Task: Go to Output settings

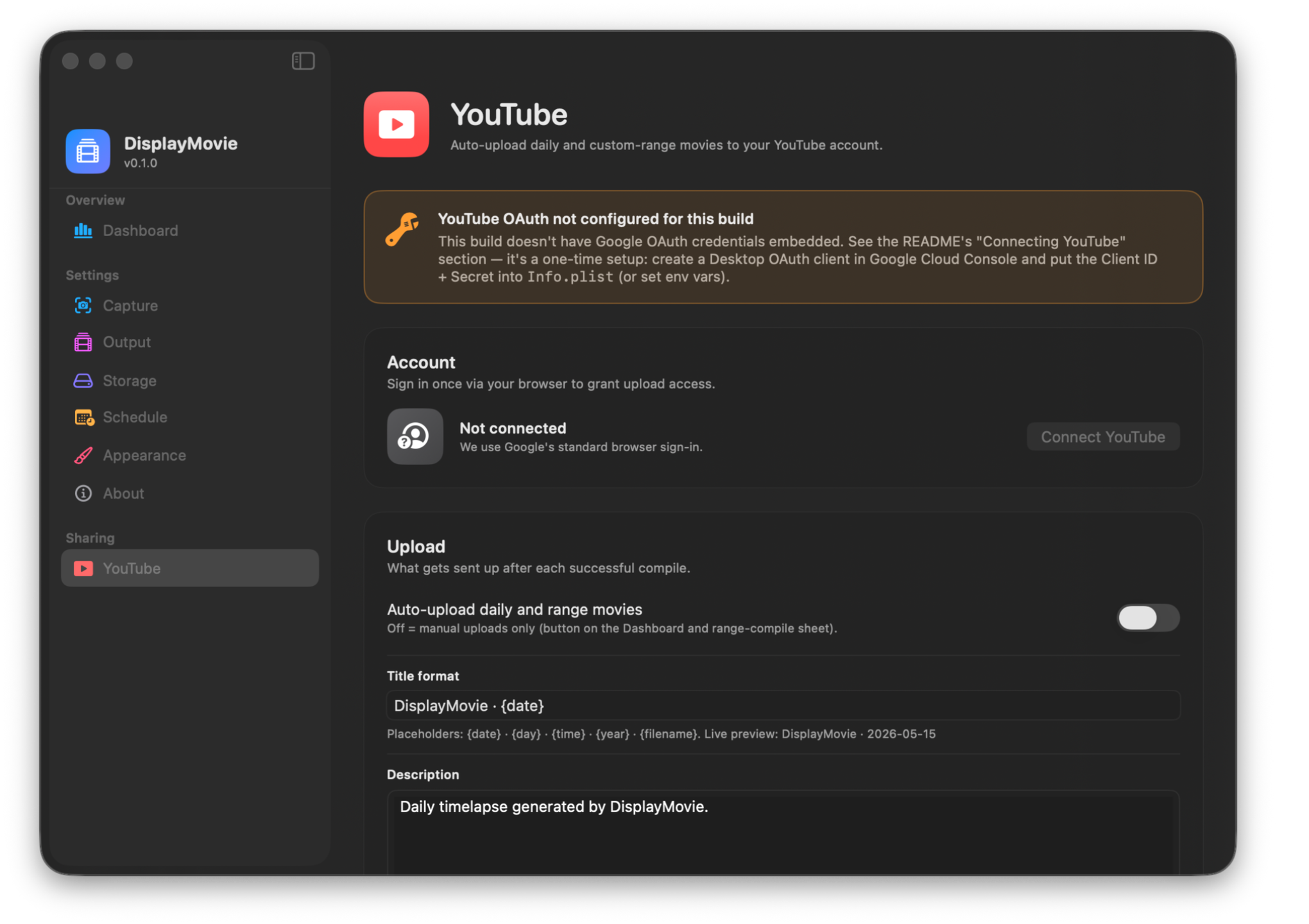Action: tap(190, 342)
